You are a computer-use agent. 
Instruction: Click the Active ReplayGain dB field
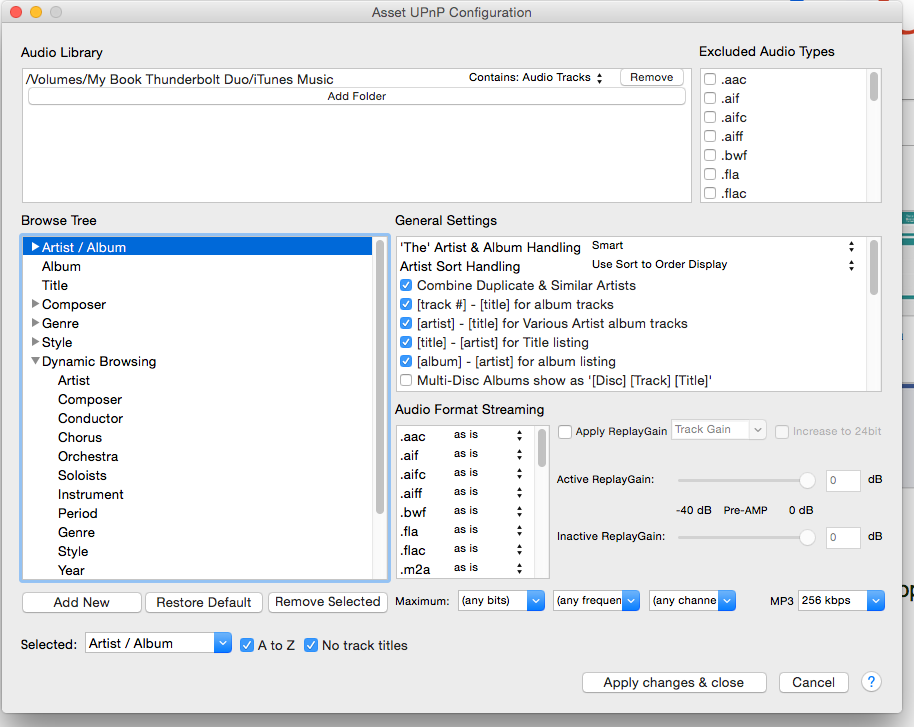tap(843, 480)
